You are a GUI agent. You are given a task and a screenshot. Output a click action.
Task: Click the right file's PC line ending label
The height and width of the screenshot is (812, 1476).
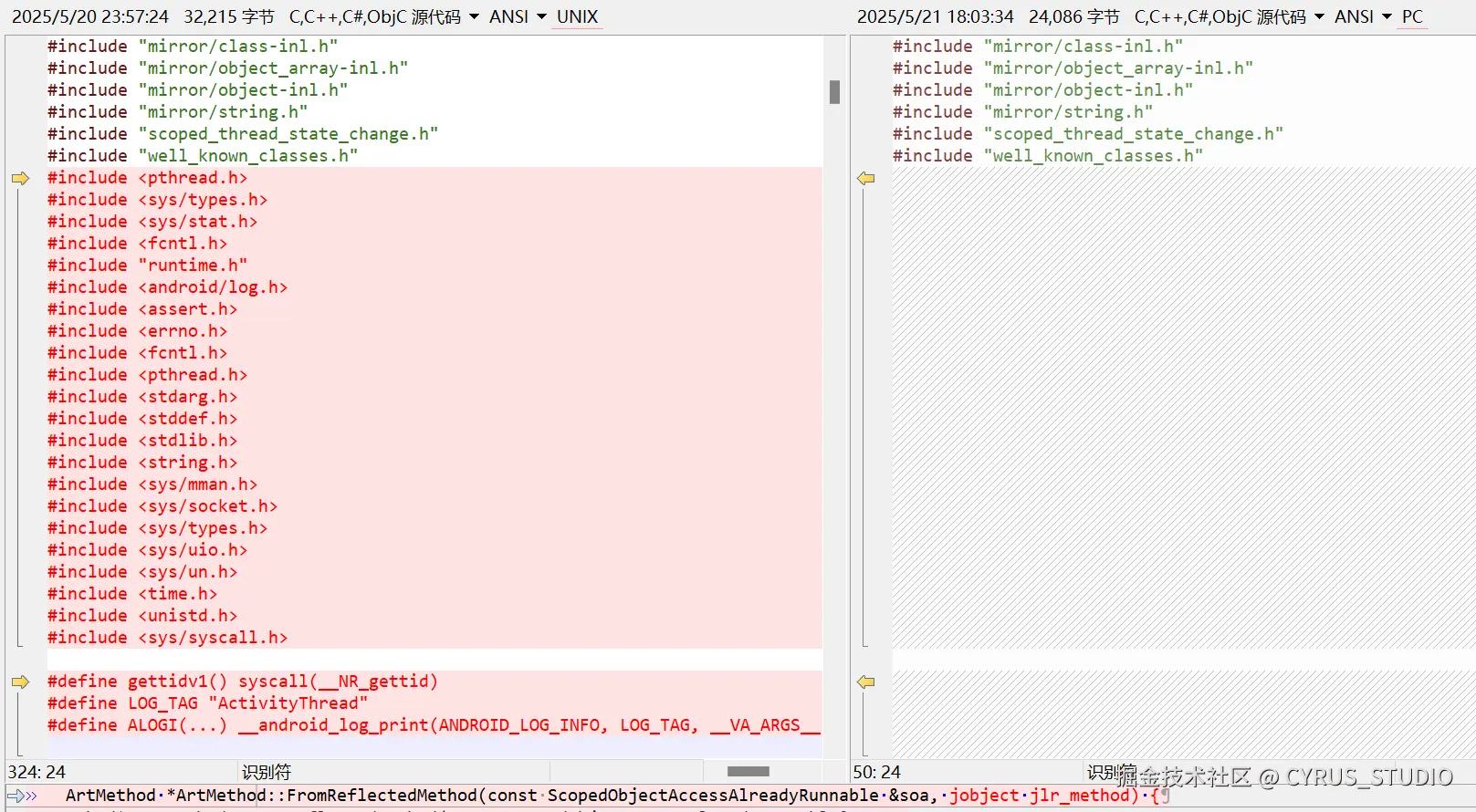(1412, 16)
